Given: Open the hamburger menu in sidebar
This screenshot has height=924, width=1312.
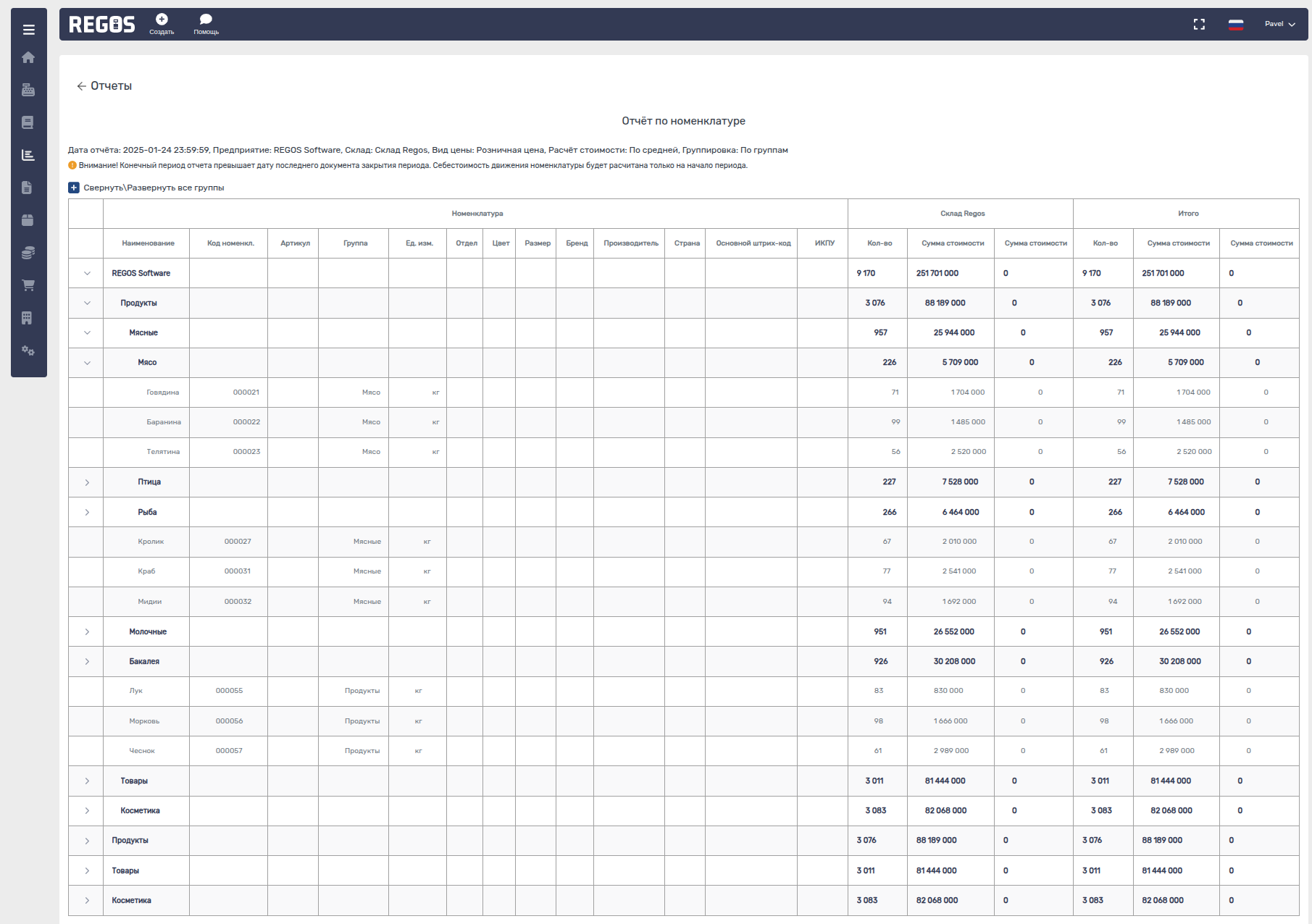Looking at the screenshot, I should (29, 30).
